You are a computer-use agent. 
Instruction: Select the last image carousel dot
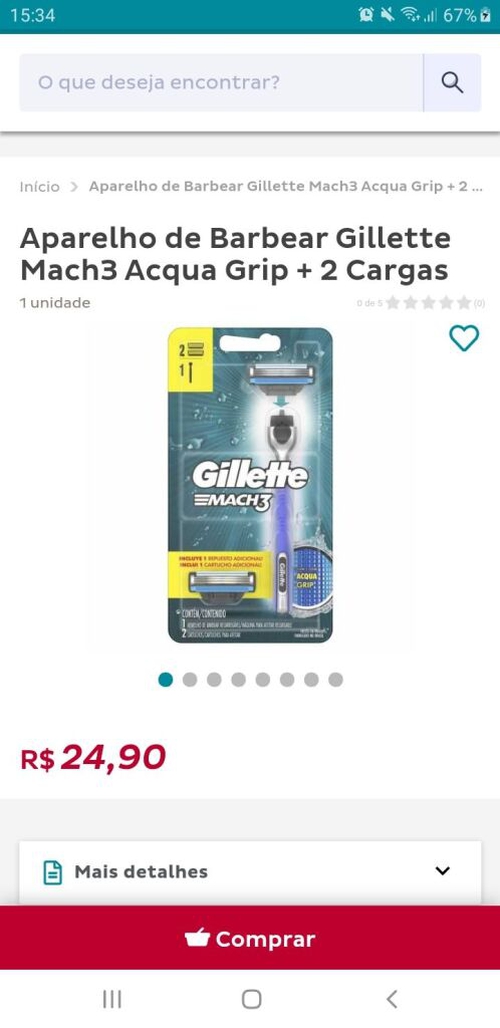pyautogui.click(x=336, y=680)
